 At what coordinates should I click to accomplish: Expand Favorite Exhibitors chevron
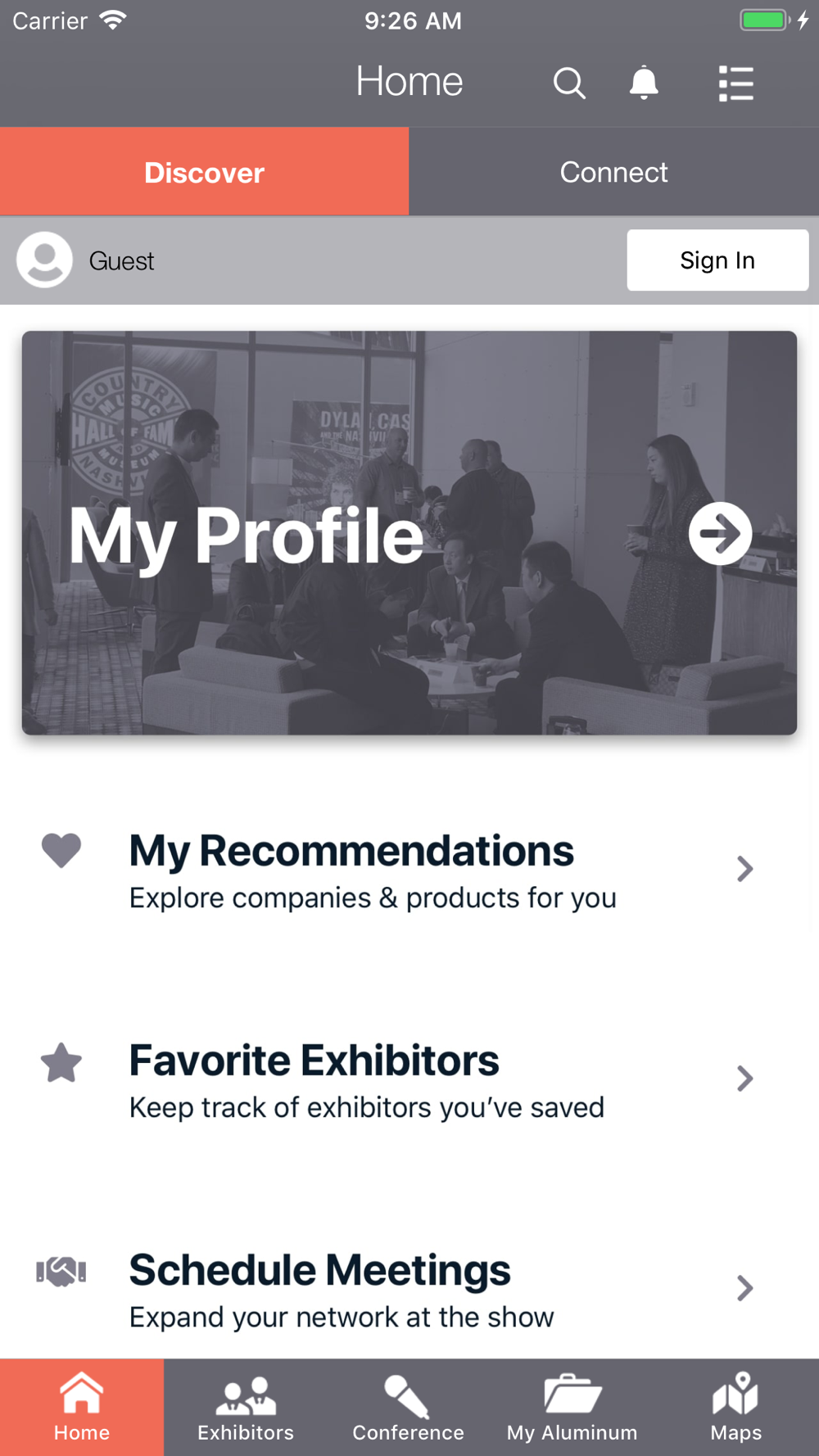point(744,1078)
